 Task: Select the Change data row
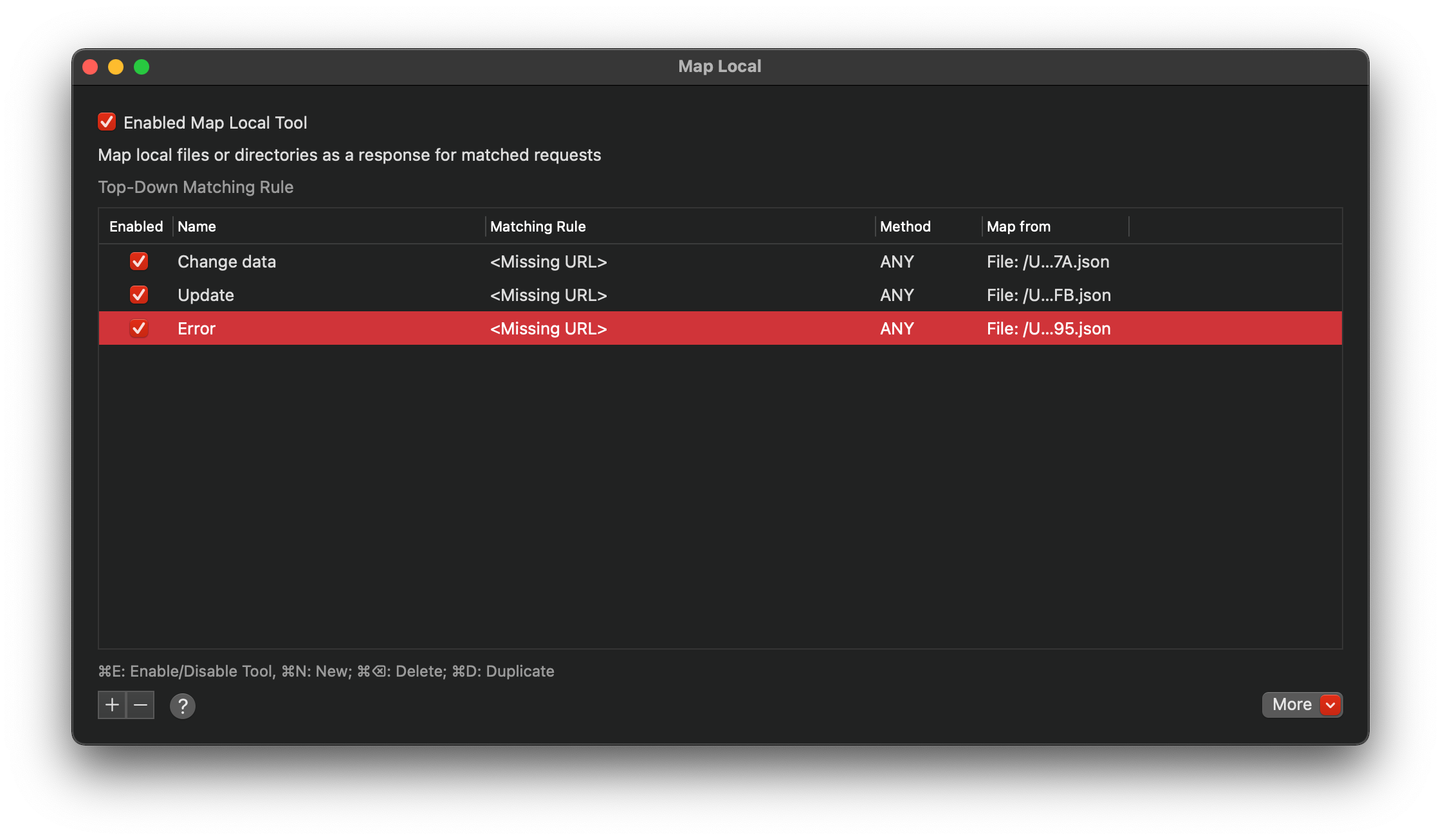pyautogui.click(x=226, y=262)
